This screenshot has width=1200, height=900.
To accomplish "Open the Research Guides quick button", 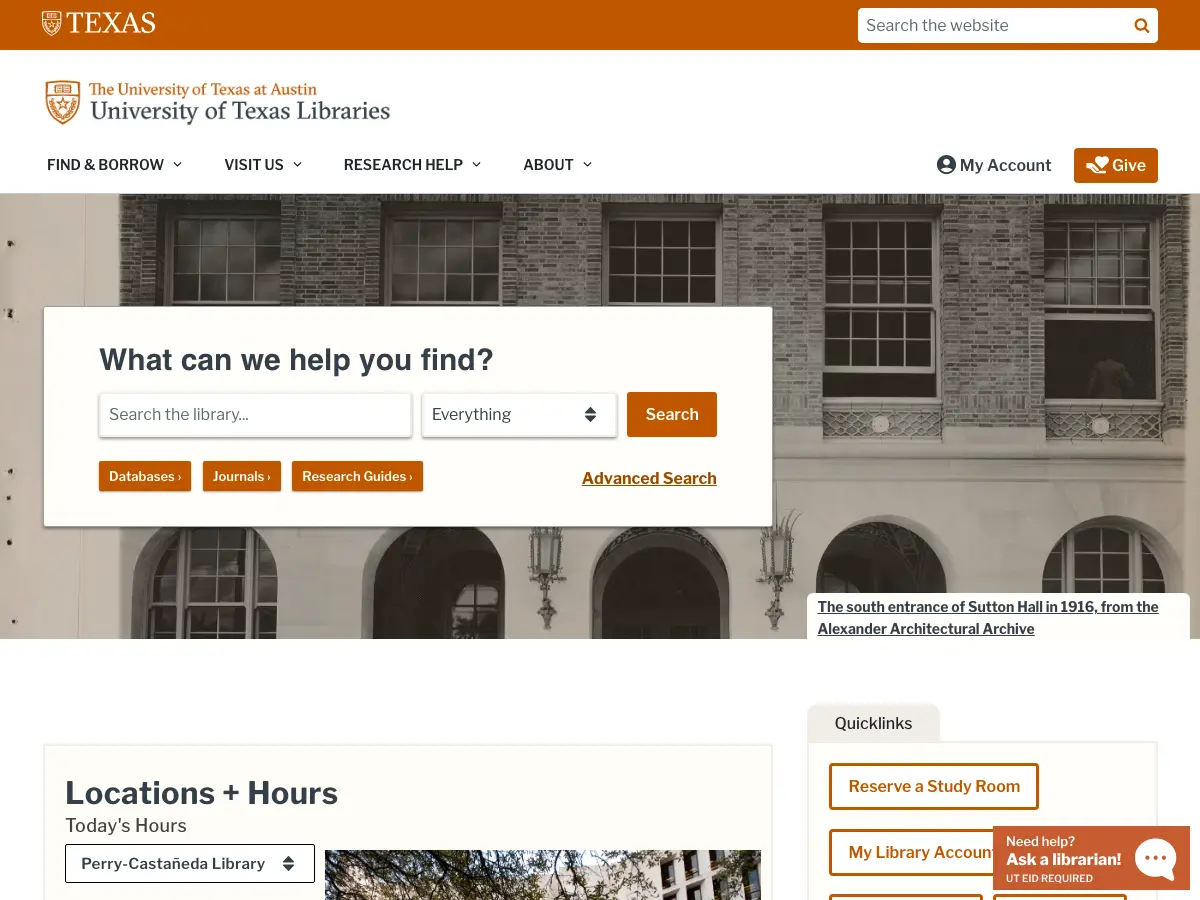I will coord(357,476).
